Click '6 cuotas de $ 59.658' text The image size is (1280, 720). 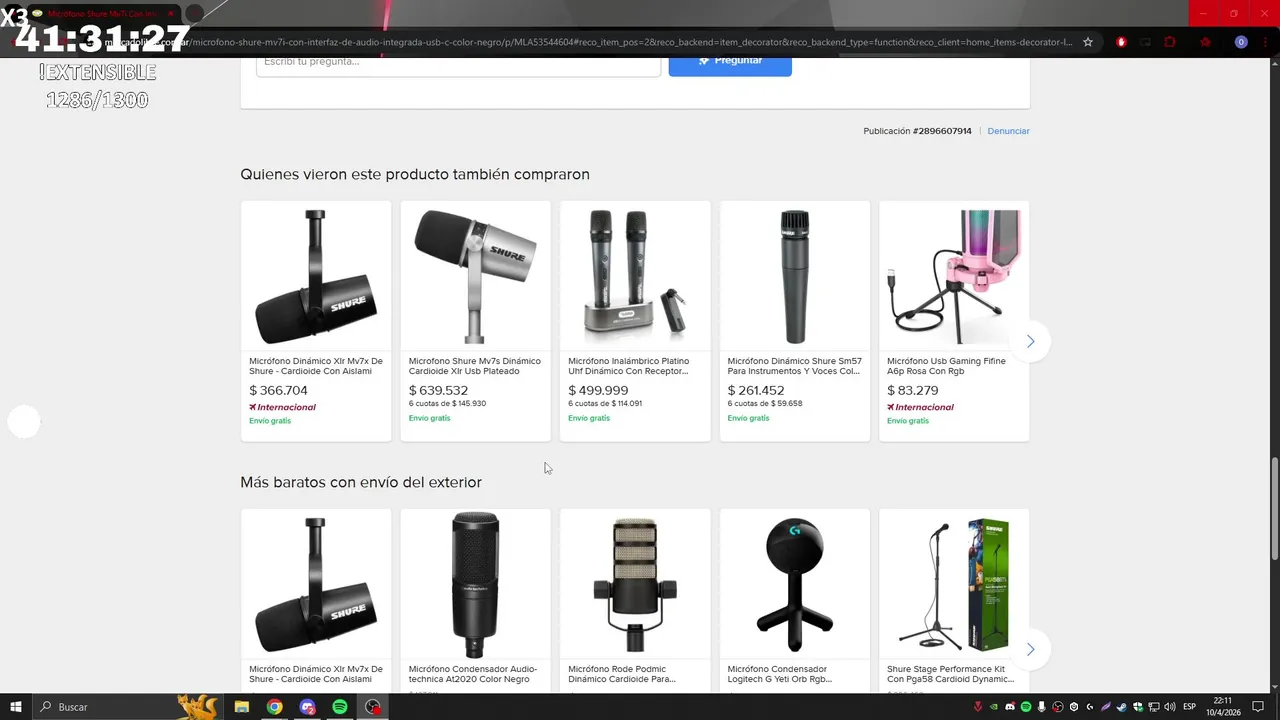click(765, 404)
